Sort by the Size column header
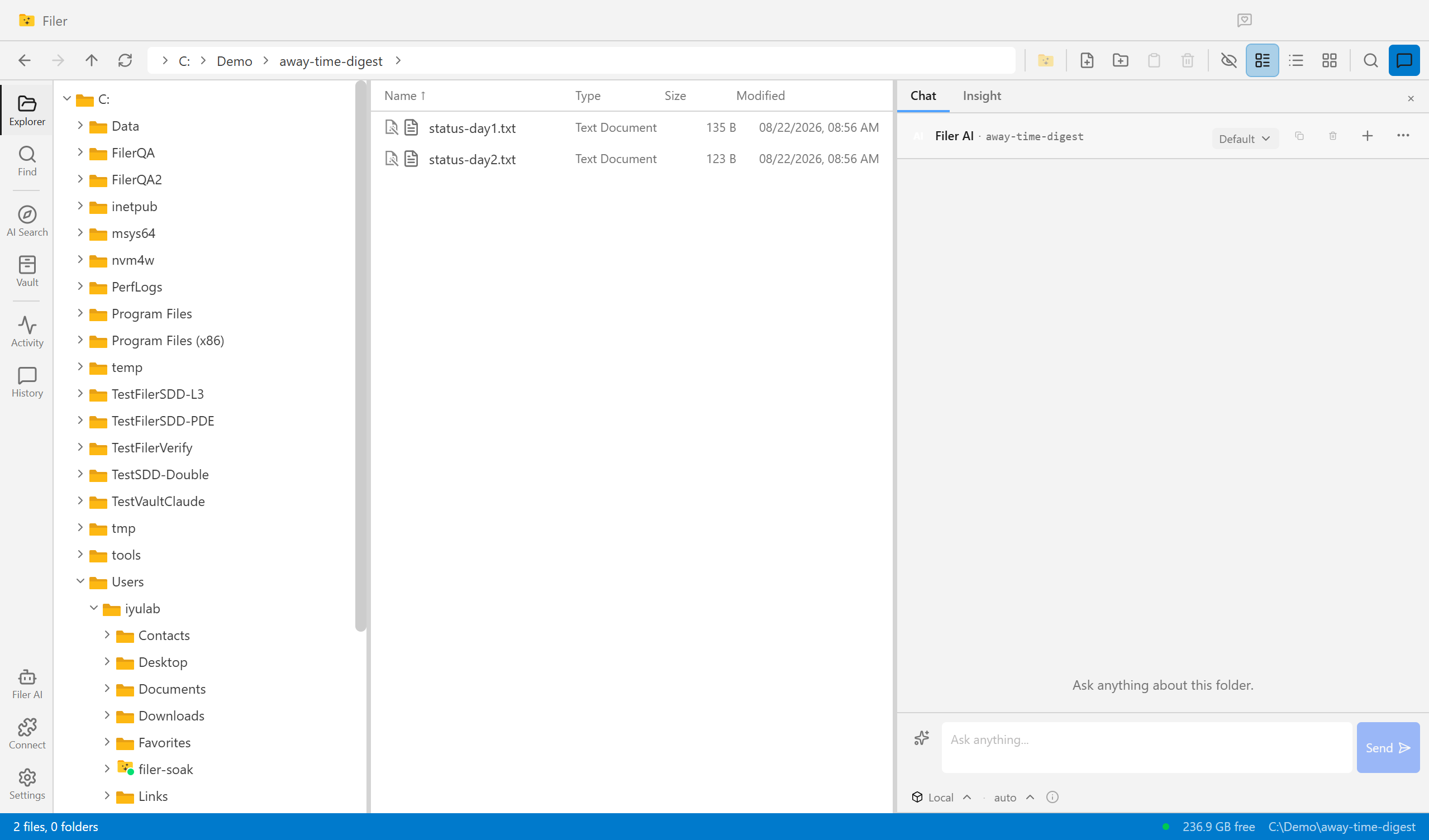Screen dimensions: 1429x840 (675, 96)
